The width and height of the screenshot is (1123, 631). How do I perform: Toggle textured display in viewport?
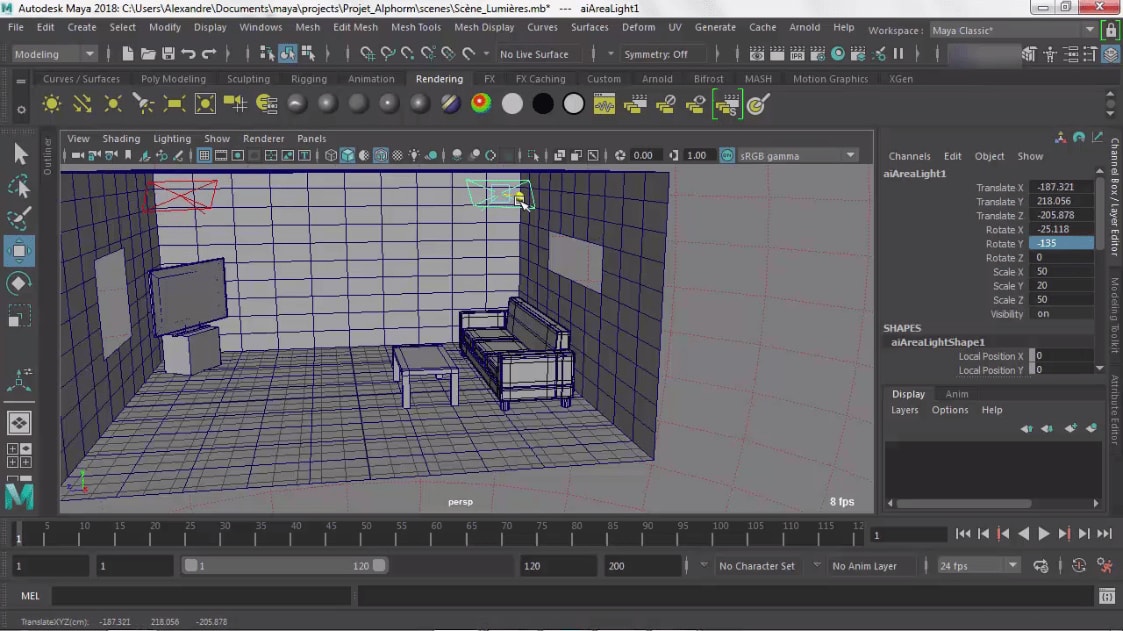pyautogui.click(x=397, y=155)
